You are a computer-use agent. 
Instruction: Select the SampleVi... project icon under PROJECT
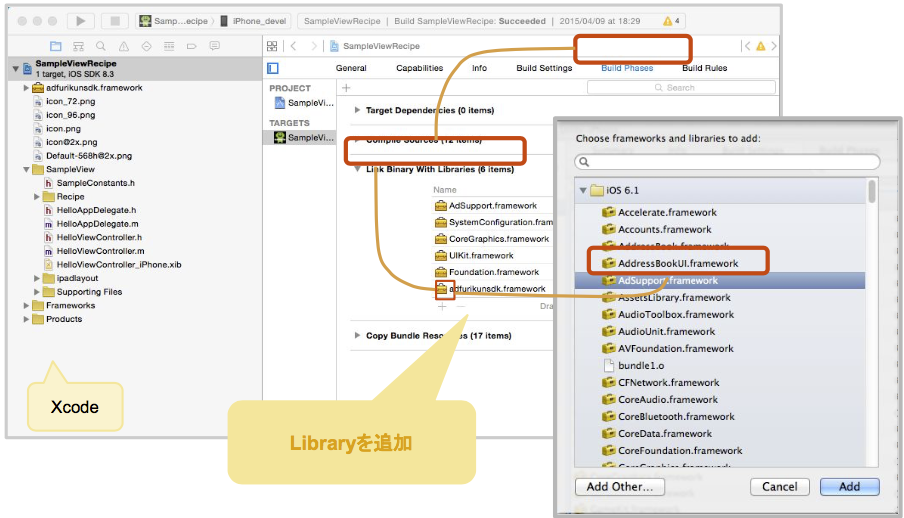[280, 103]
